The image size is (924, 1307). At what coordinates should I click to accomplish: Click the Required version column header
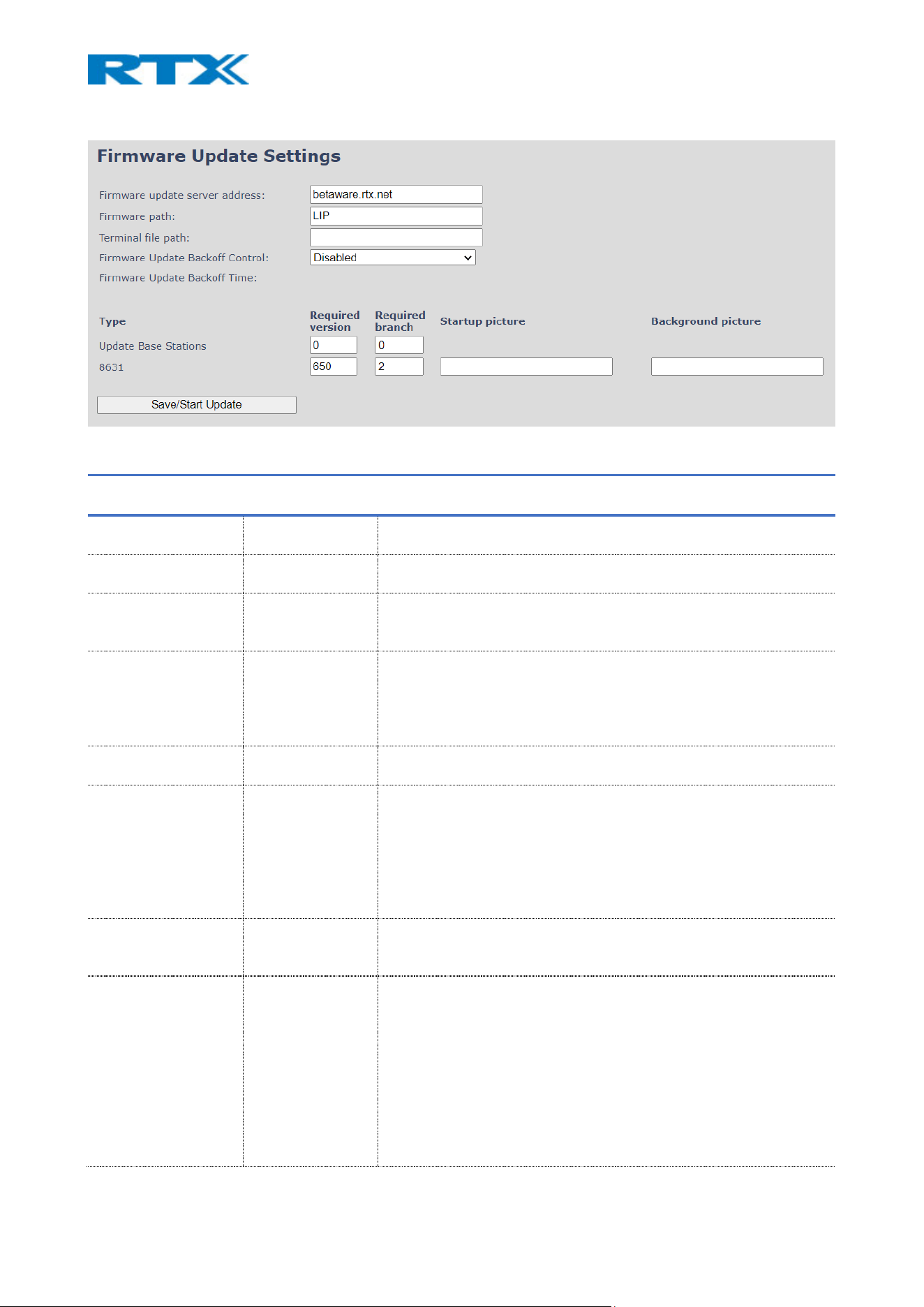click(335, 321)
